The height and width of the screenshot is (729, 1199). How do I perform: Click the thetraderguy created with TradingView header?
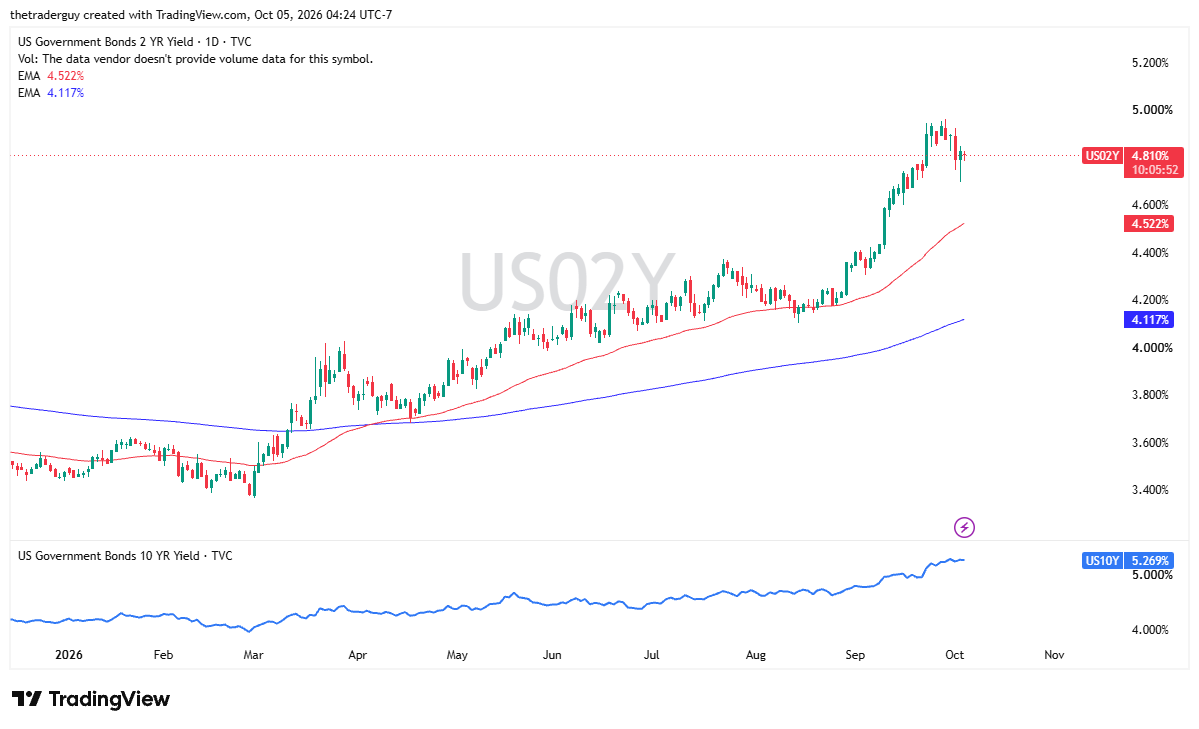(201, 15)
